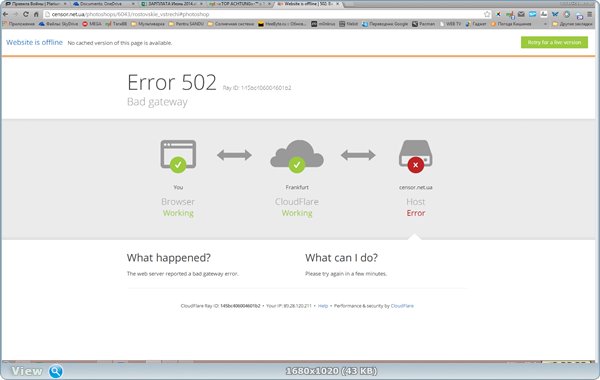Open the Мультиварка bookmarks folder
600x380 pixels.
pyautogui.click(x=148, y=24)
